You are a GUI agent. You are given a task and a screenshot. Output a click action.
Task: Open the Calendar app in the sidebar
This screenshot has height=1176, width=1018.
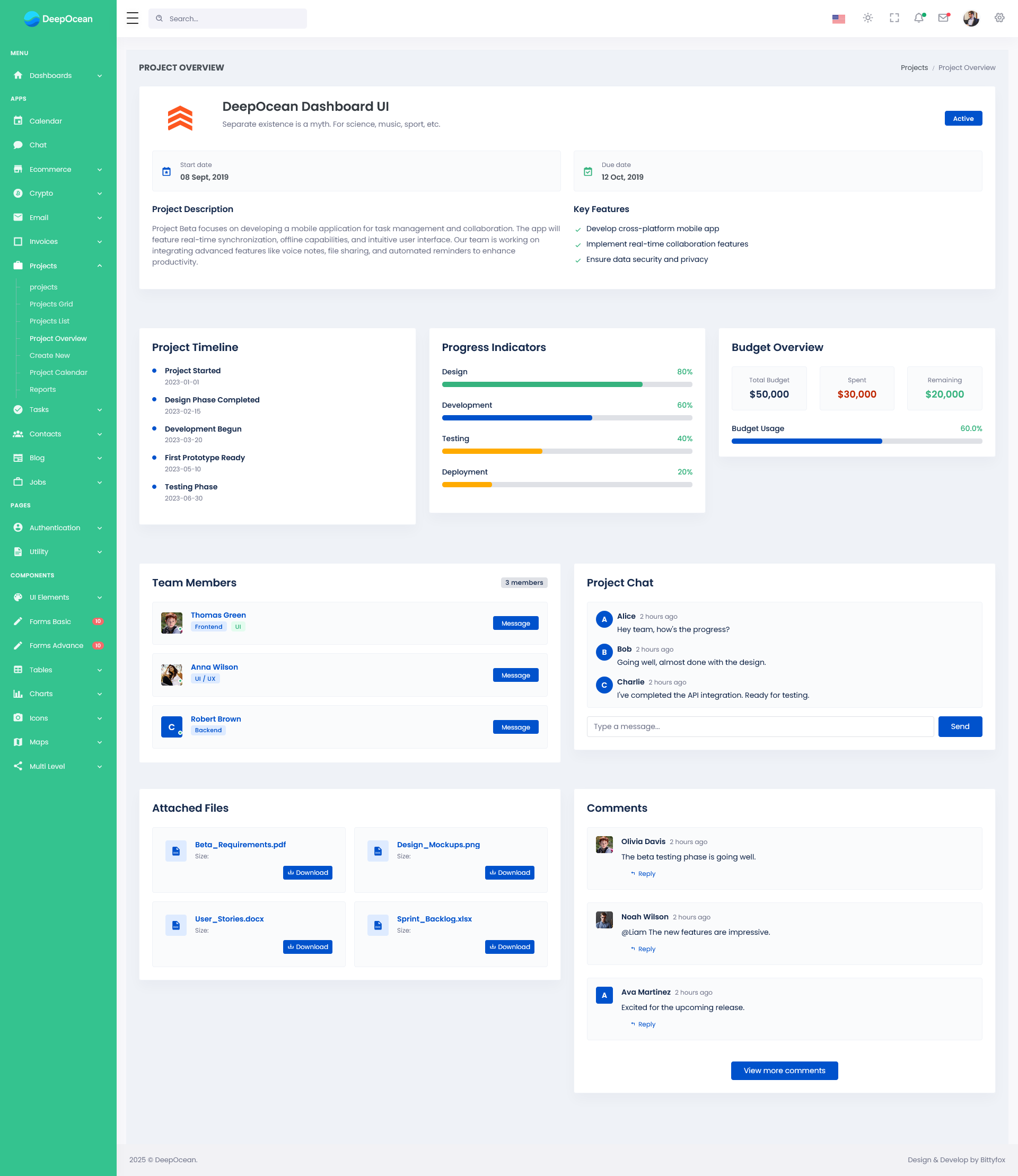point(45,120)
